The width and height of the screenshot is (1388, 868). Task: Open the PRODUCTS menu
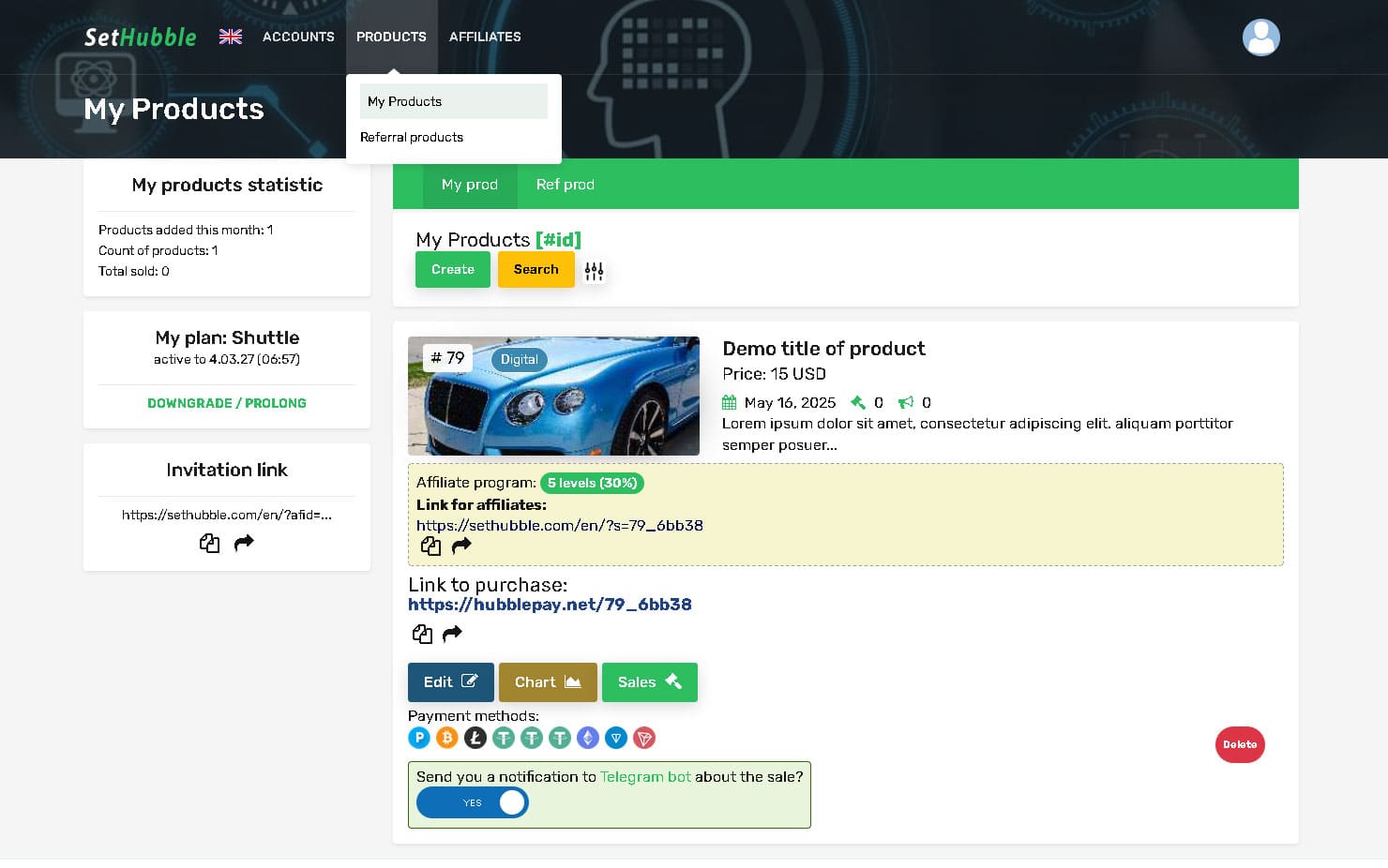[x=391, y=37]
